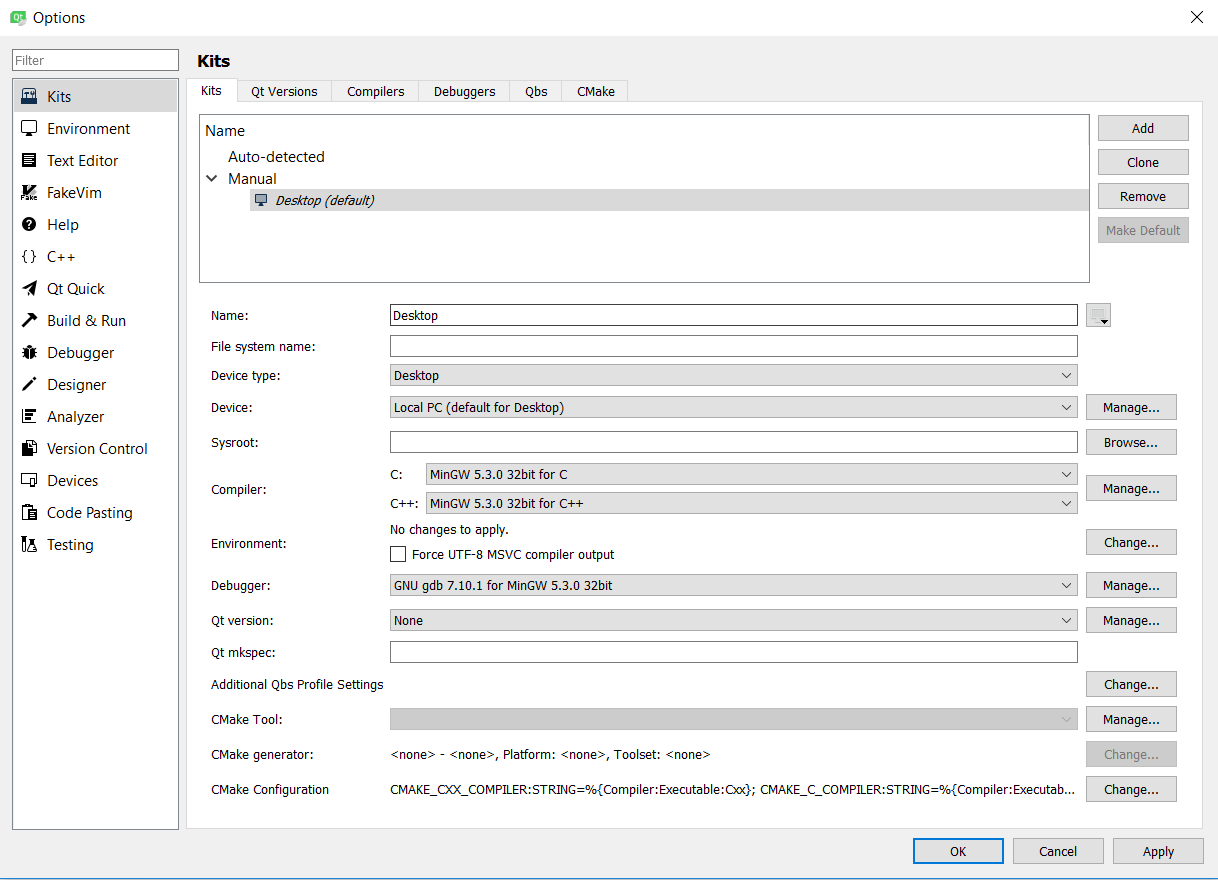This screenshot has height=880, width=1218.
Task: Open the Device type dropdown
Action: pos(734,376)
